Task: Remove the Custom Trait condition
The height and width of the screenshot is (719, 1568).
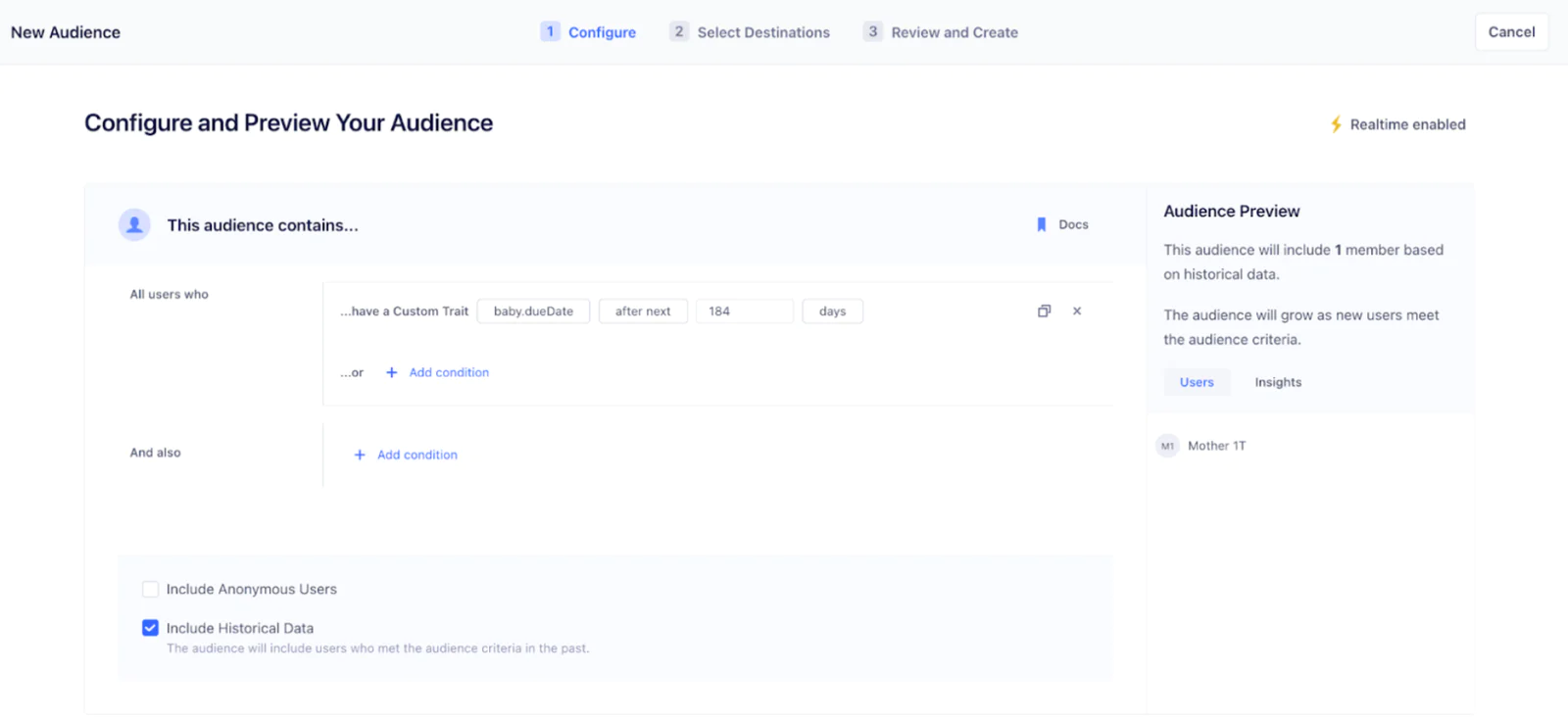Action: pos(1077,312)
